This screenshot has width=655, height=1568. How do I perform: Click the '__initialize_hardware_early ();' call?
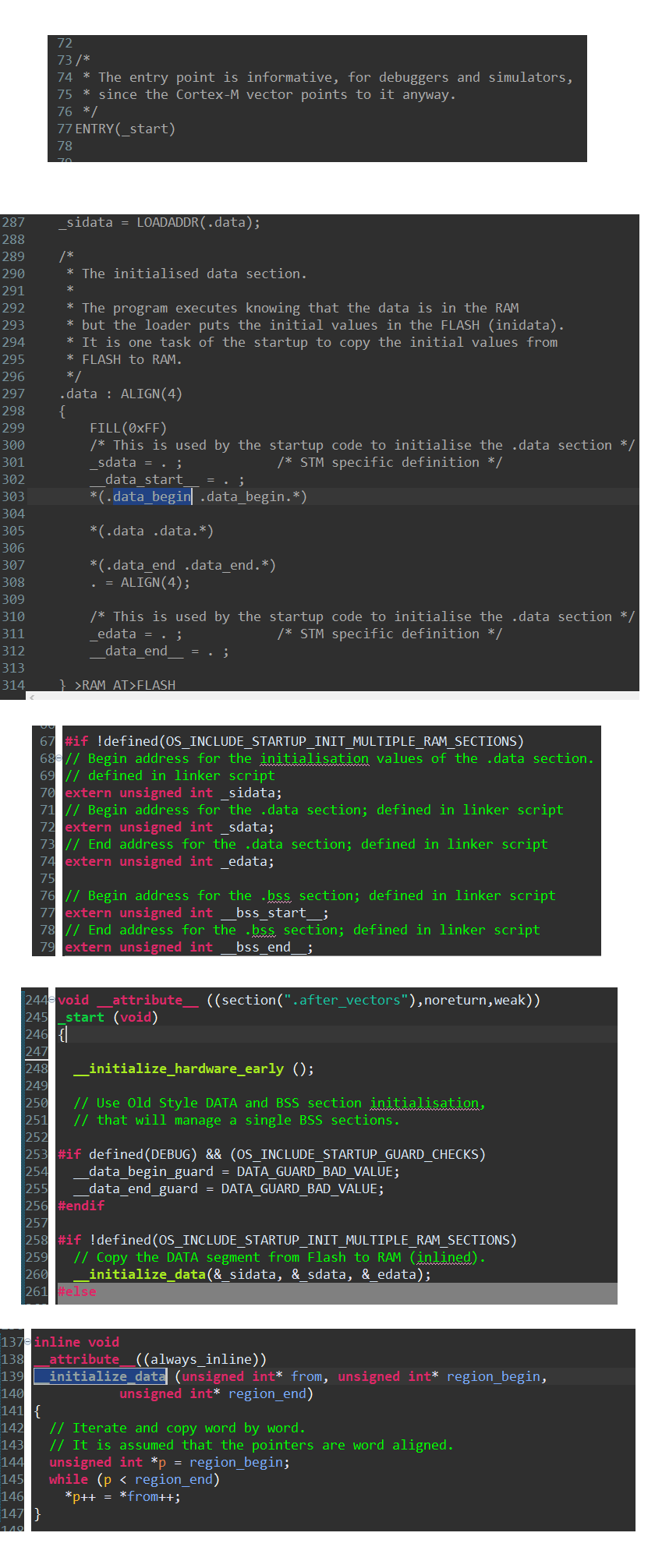[194, 1068]
